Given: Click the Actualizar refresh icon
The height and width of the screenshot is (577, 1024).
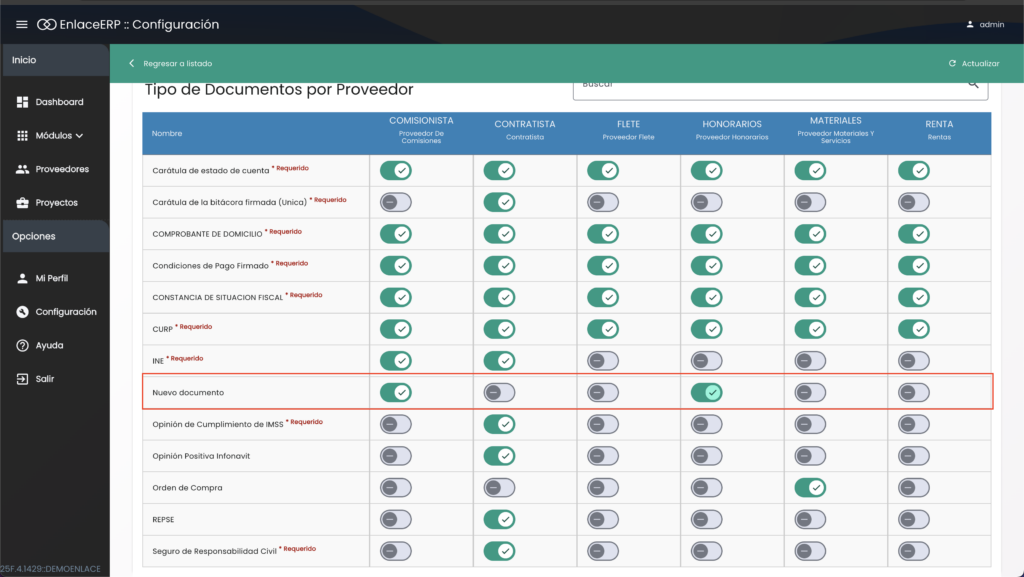Looking at the screenshot, I should click(x=952, y=63).
